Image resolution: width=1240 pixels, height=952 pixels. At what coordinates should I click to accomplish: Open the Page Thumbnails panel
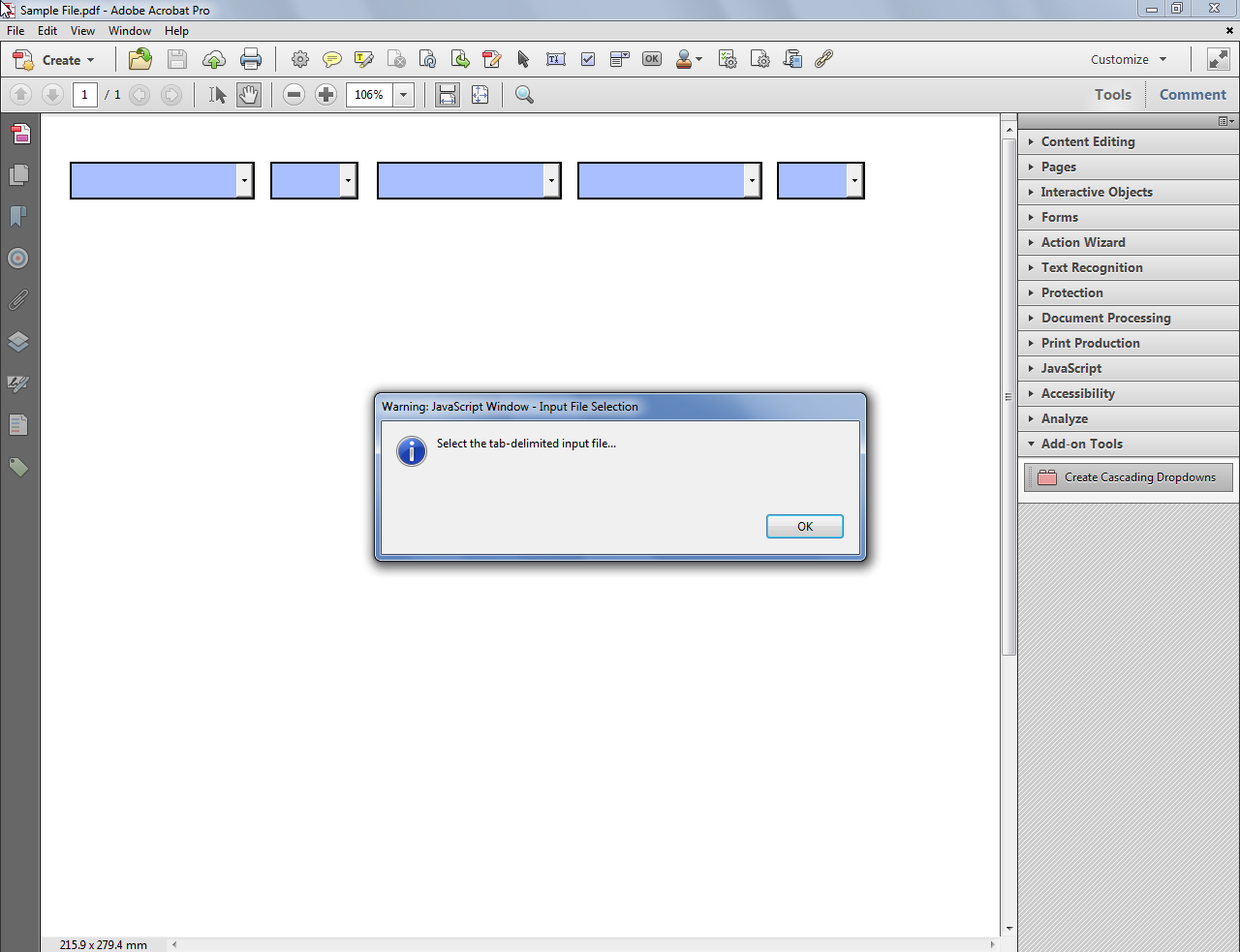(19, 176)
